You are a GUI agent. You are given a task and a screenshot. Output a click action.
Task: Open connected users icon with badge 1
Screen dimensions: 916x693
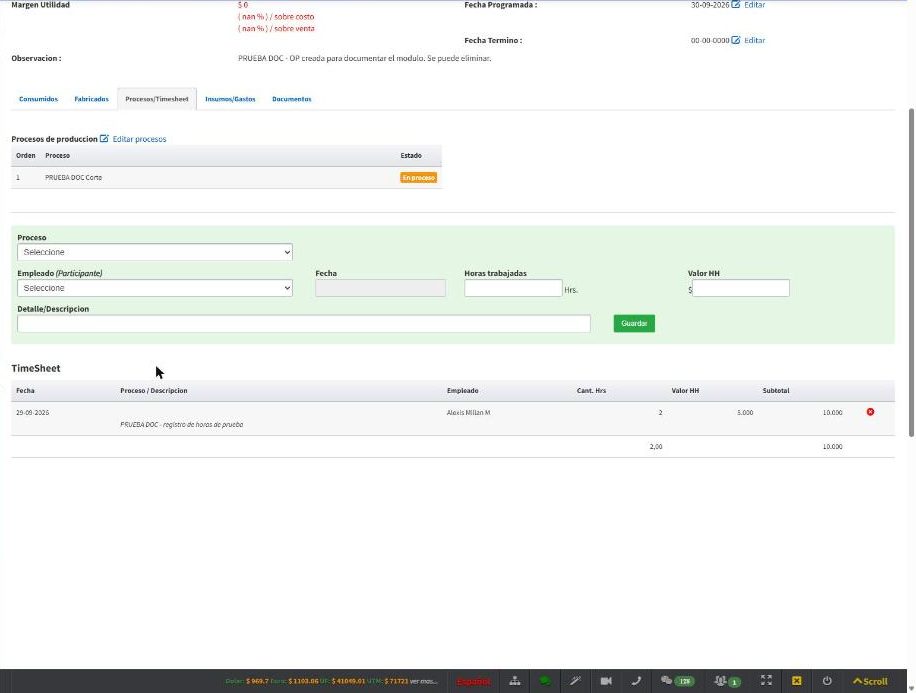[727, 681]
